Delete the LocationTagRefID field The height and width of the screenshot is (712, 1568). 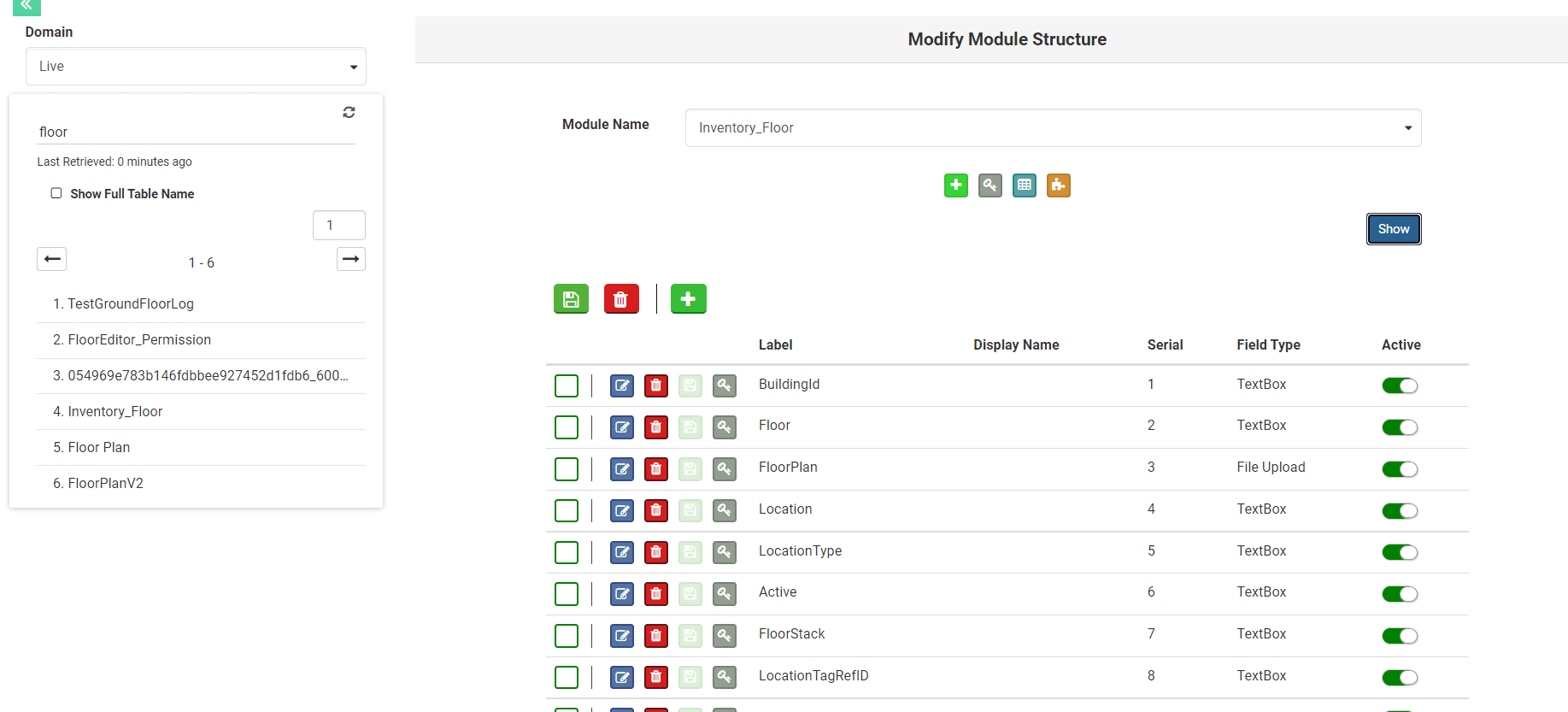point(656,678)
